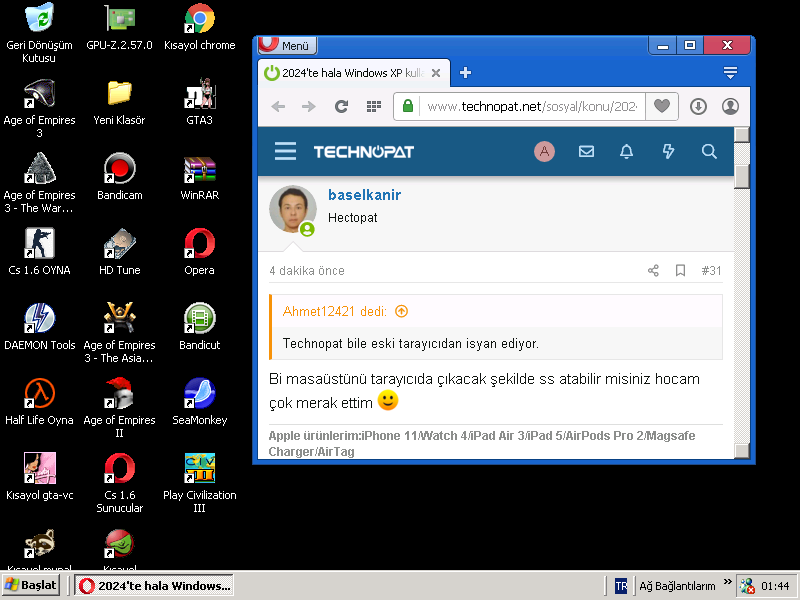The width and height of the screenshot is (800, 600).
Task: Go to the TECHNOPAT logo home link
Action: 364,152
